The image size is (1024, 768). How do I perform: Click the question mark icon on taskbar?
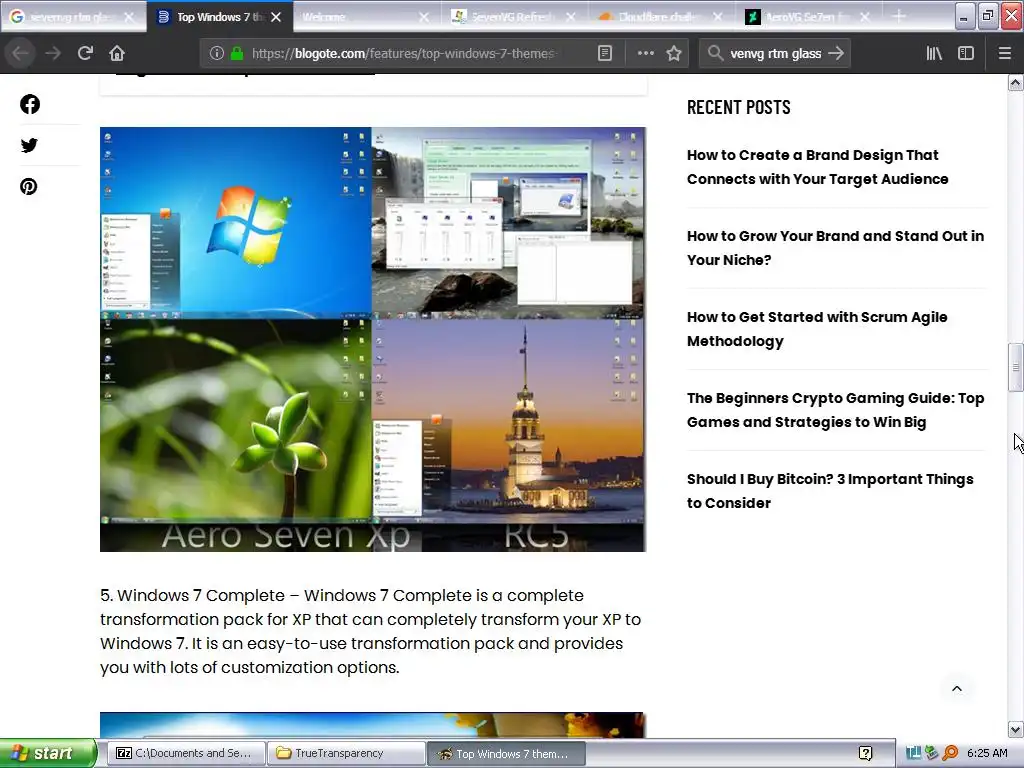pos(865,754)
